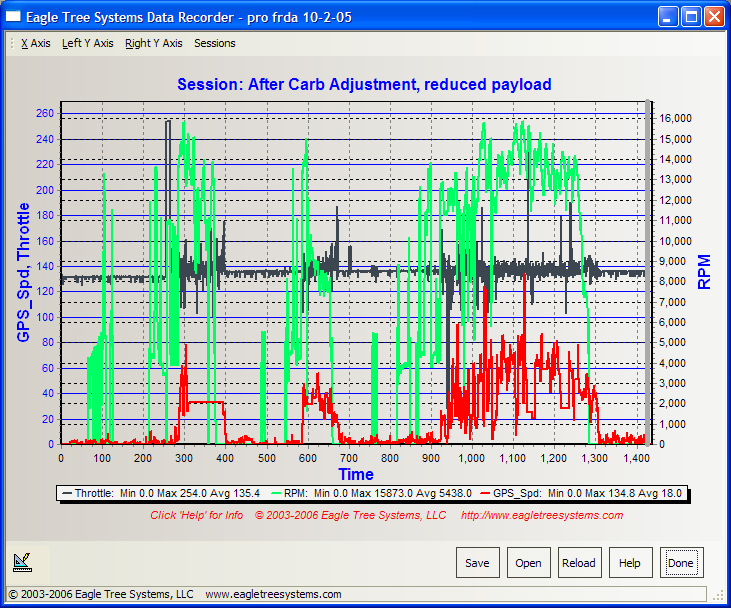The width and height of the screenshot is (731, 608).
Task: Click the Throttle legend entry
Action: 161,493
